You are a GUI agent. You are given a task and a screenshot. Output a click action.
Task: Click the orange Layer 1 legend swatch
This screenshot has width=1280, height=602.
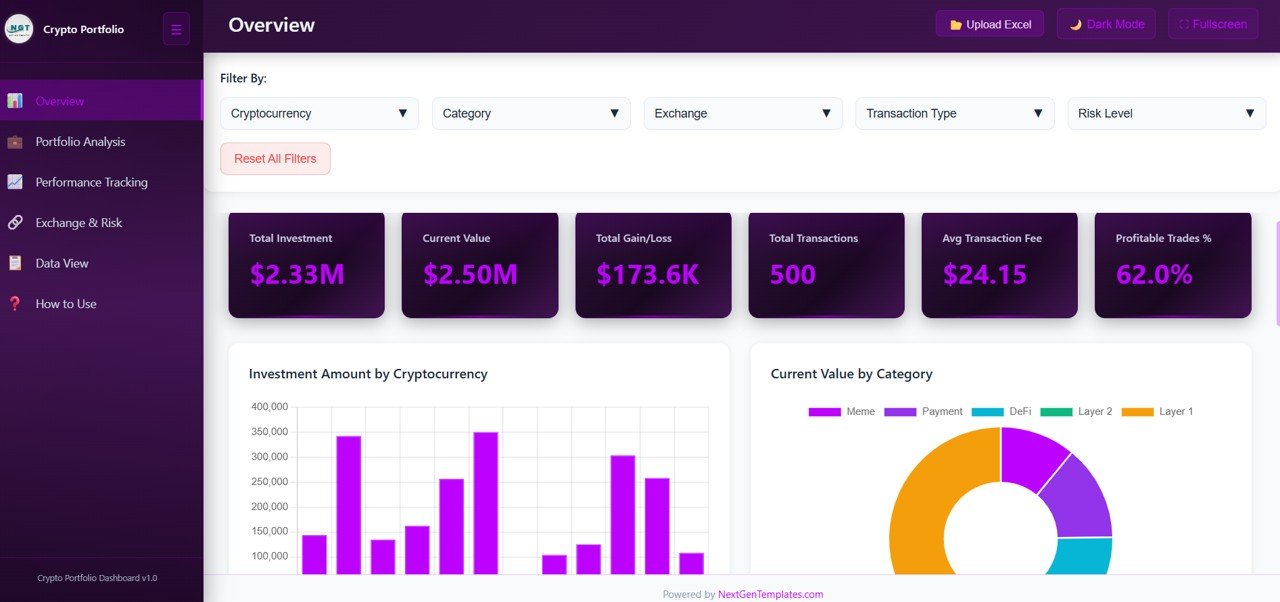pyautogui.click(x=1137, y=412)
